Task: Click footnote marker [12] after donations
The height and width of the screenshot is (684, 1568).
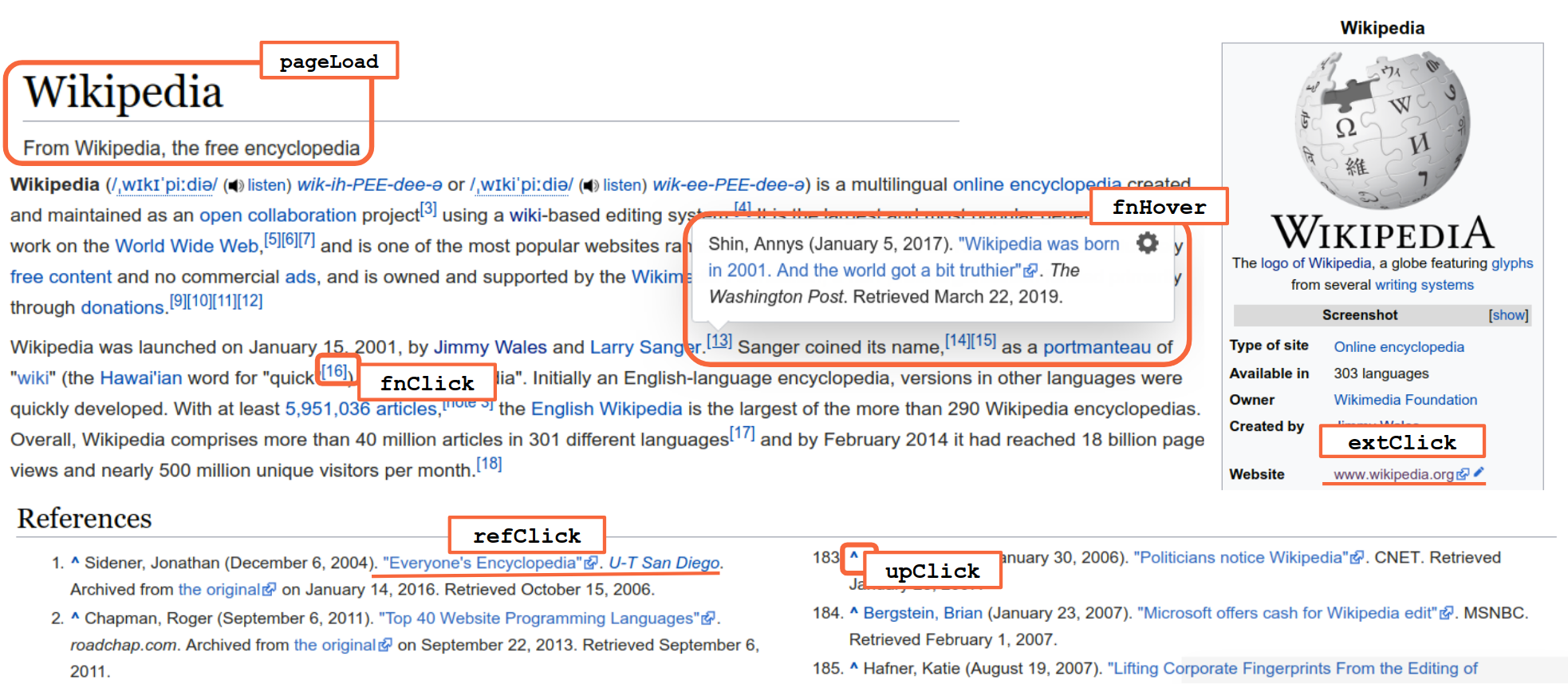Action: (x=250, y=301)
